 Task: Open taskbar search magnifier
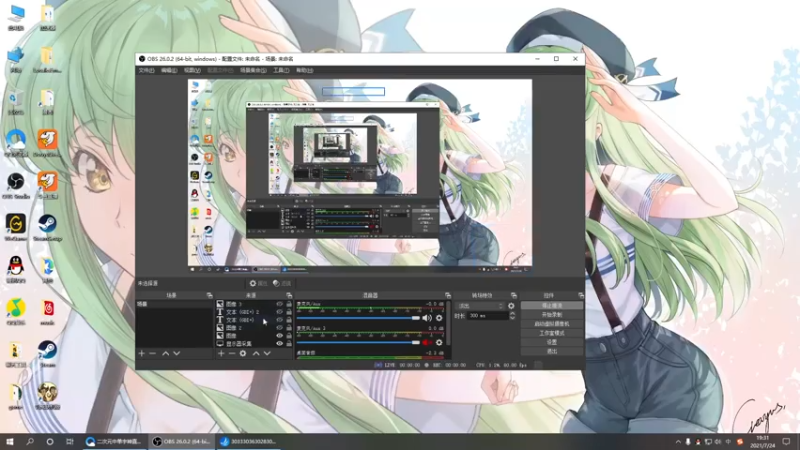[30, 441]
